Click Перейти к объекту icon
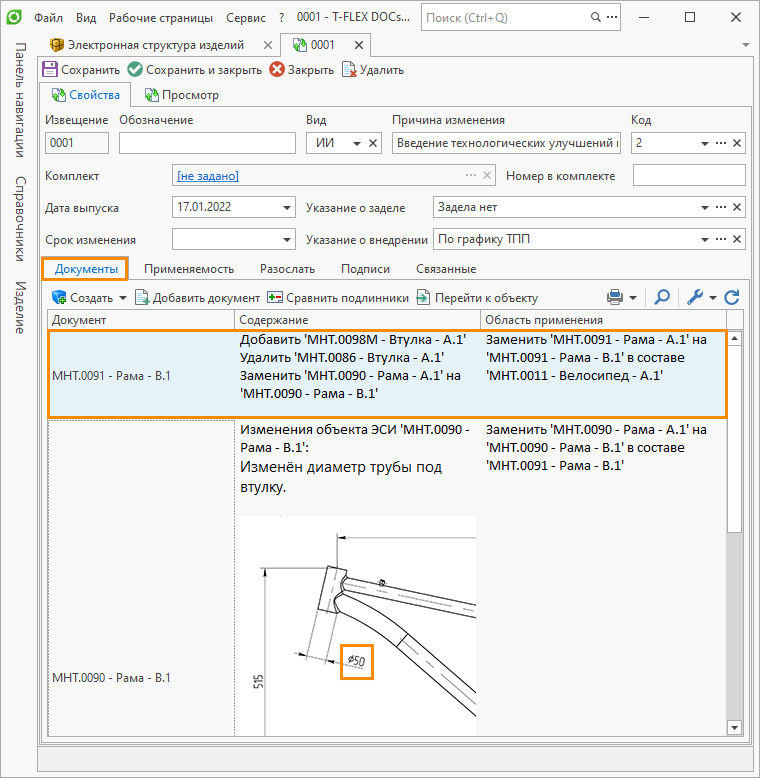Viewport: 760px width, 778px height. (x=424, y=297)
